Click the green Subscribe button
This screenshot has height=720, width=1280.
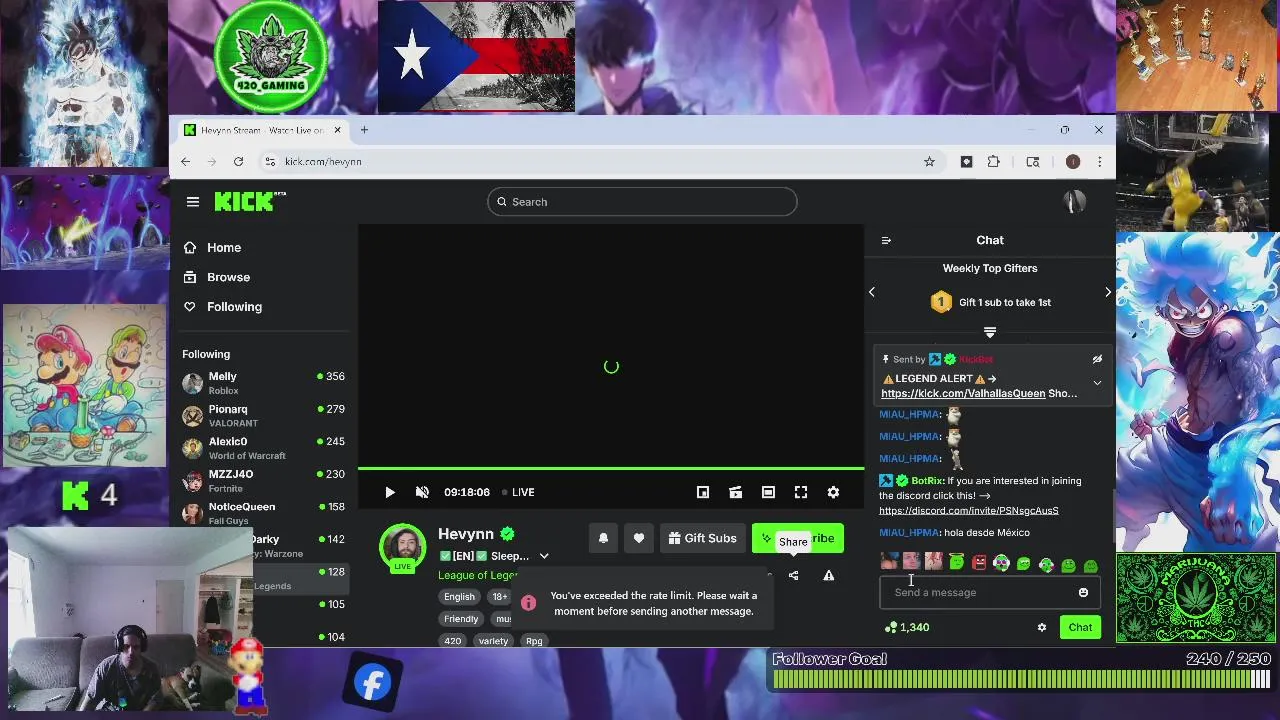click(798, 538)
